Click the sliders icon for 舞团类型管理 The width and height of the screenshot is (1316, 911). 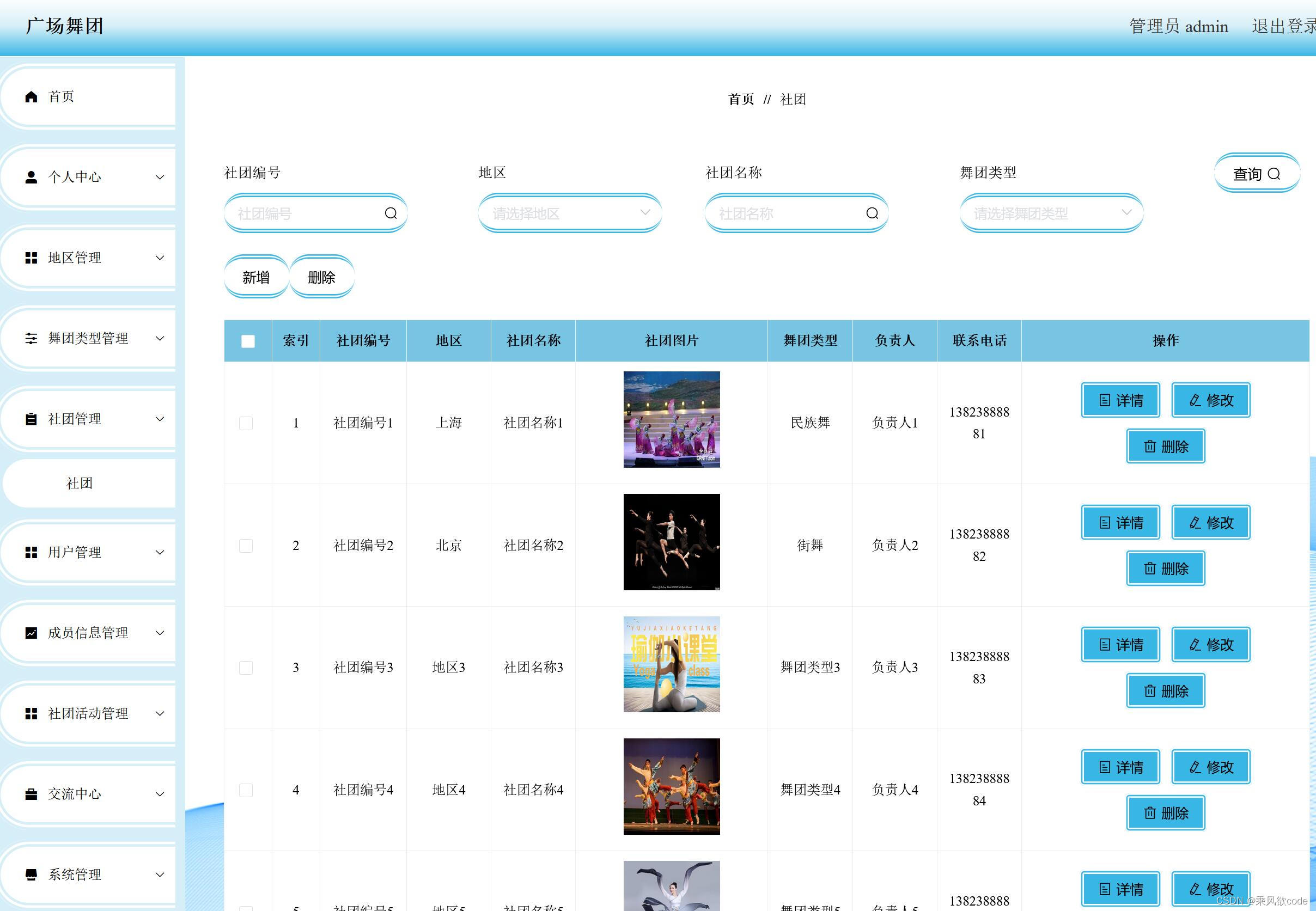click(32, 339)
